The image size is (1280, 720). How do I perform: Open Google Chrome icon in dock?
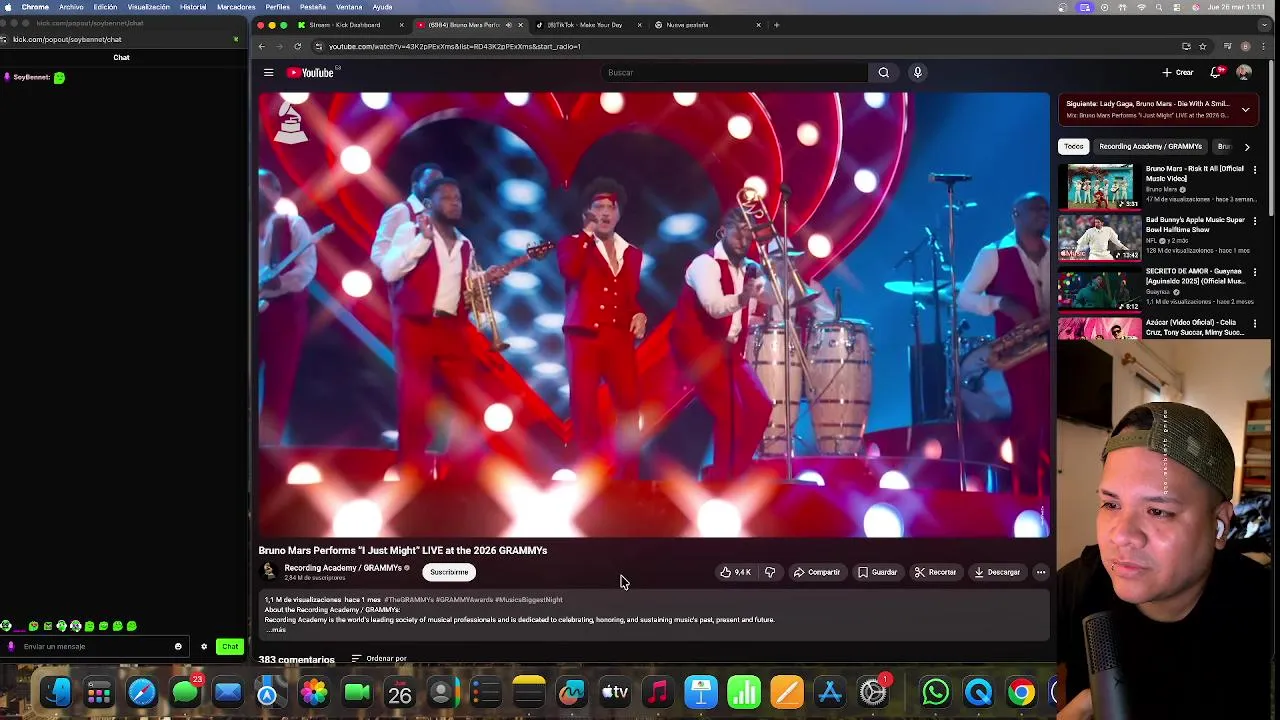pos(1021,692)
